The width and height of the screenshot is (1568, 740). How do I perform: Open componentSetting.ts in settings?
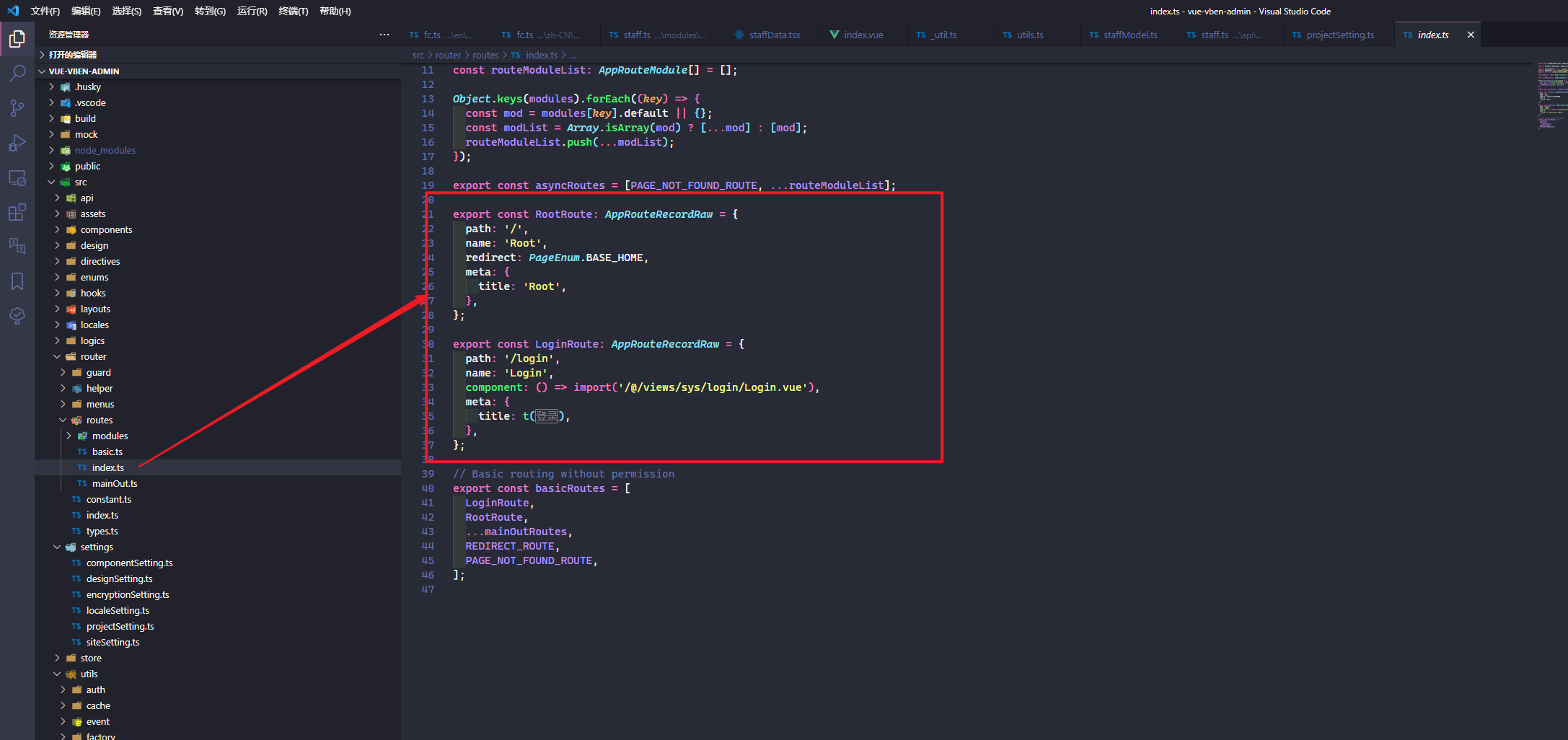129,563
